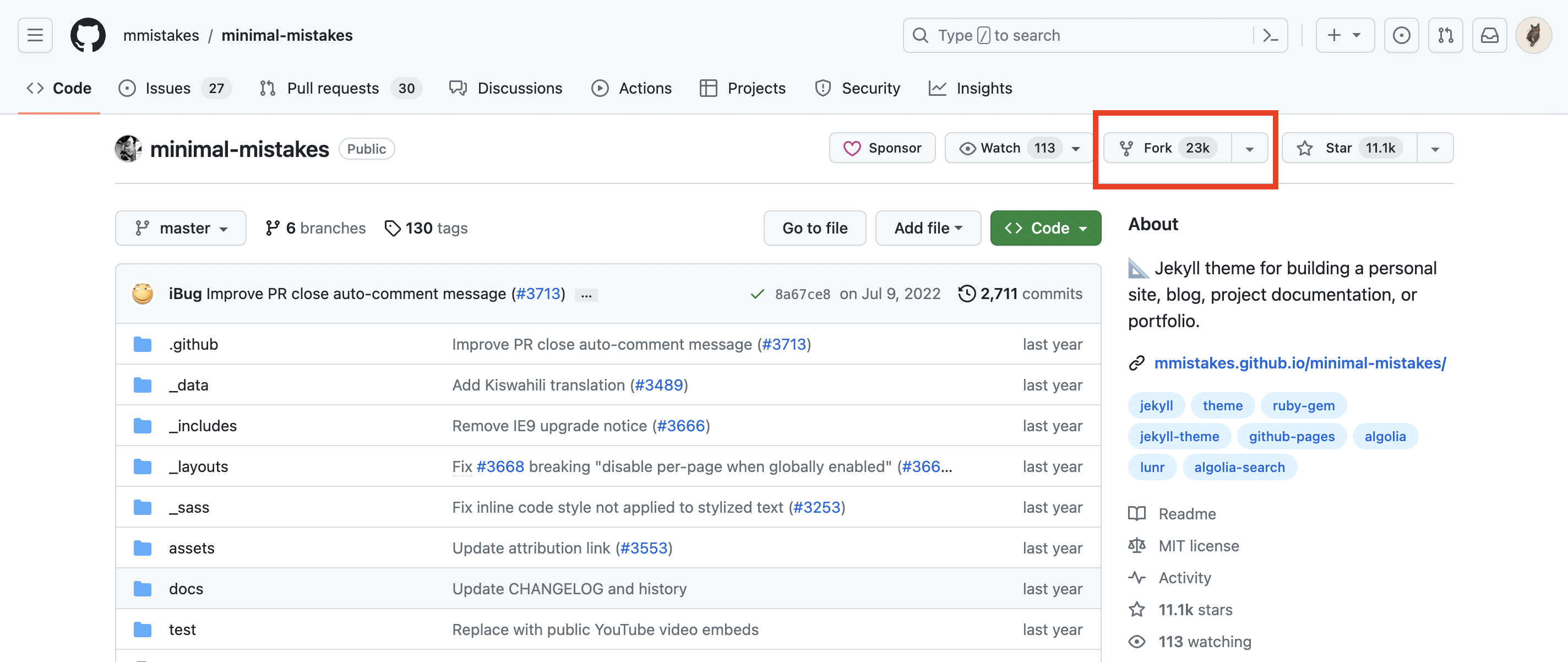Switch to the Issues tab
Image resolution: width=1568 pixels, height=662 pixels.
pyautogui.click(x=175, y=88)
